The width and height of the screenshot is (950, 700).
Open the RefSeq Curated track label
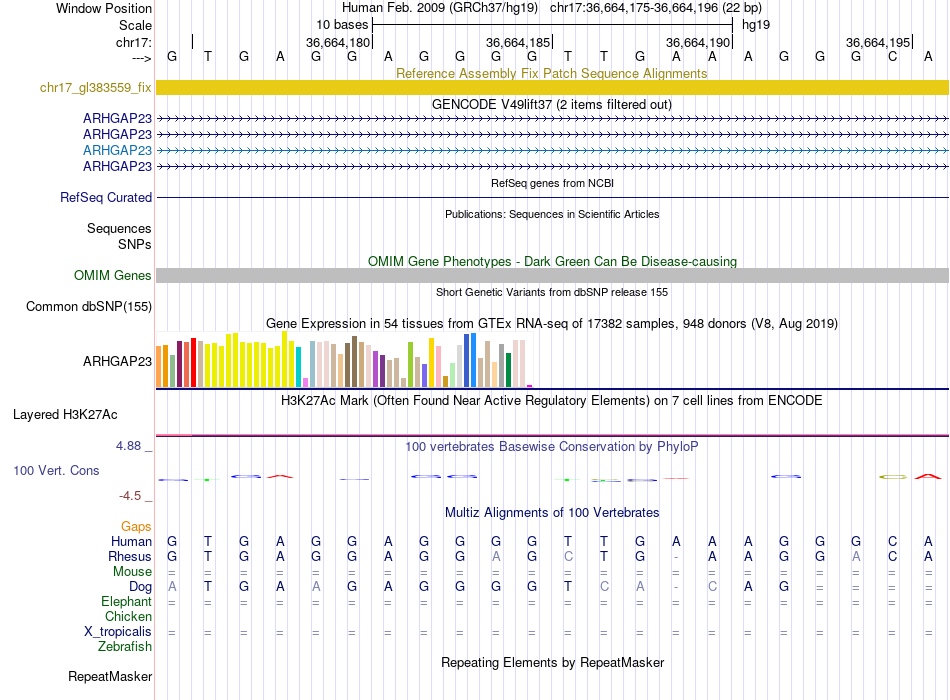(x=106, y=198)
